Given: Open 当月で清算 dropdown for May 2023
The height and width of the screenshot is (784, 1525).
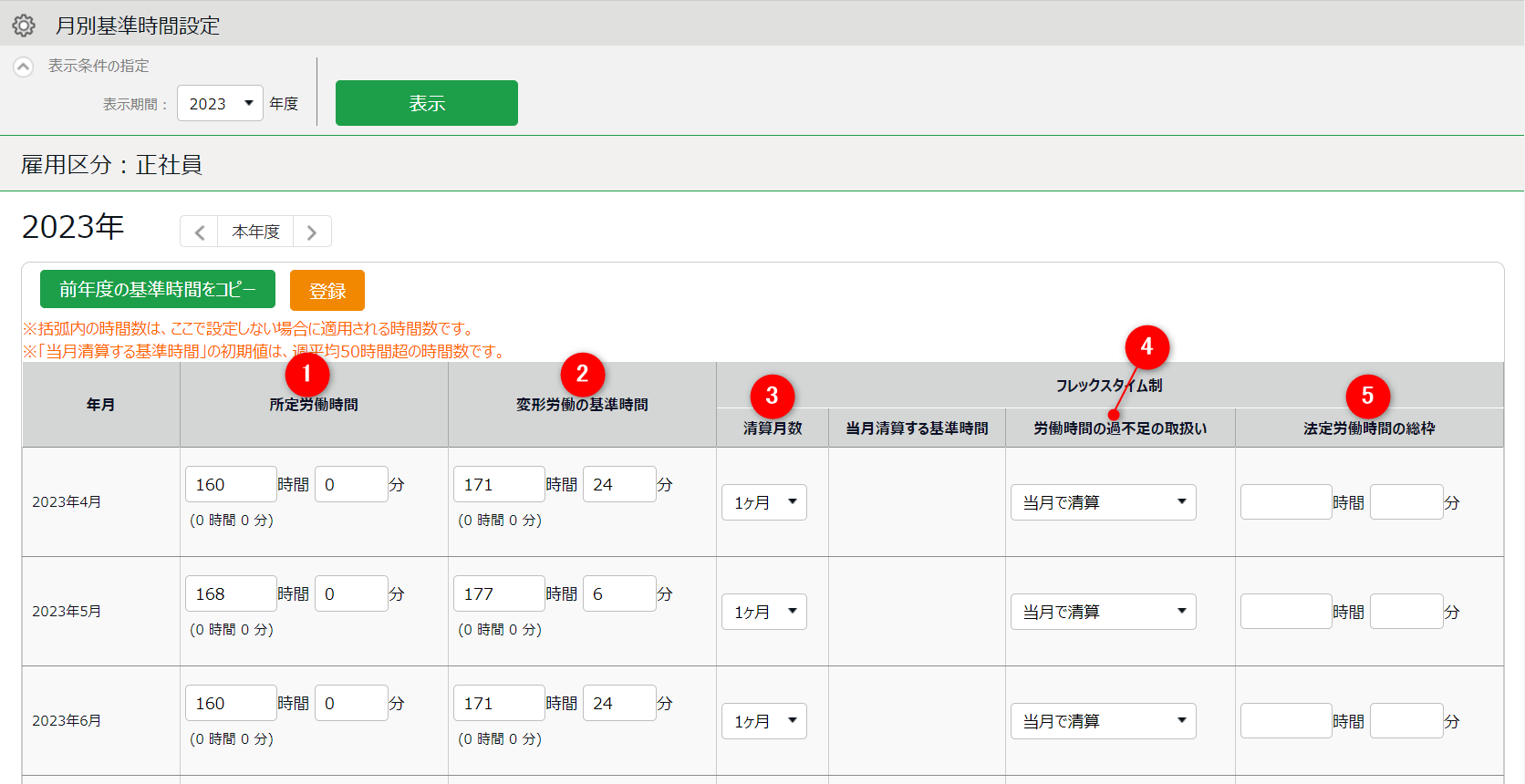Looking at the screenshot, I should 1103,612.
